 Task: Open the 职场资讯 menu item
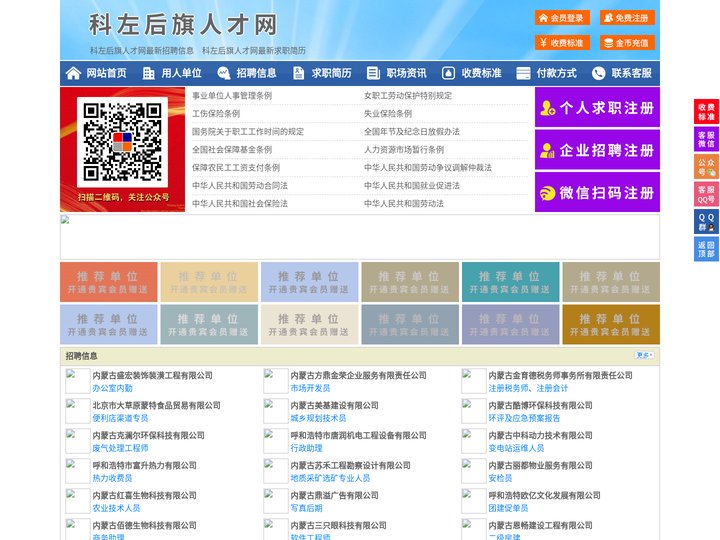[406, 73]
